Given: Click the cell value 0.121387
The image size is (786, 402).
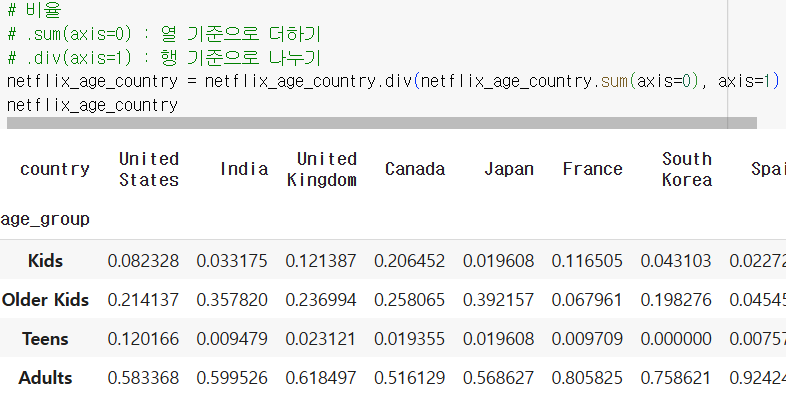Looking at the screenshot, I should pos(321,261).
